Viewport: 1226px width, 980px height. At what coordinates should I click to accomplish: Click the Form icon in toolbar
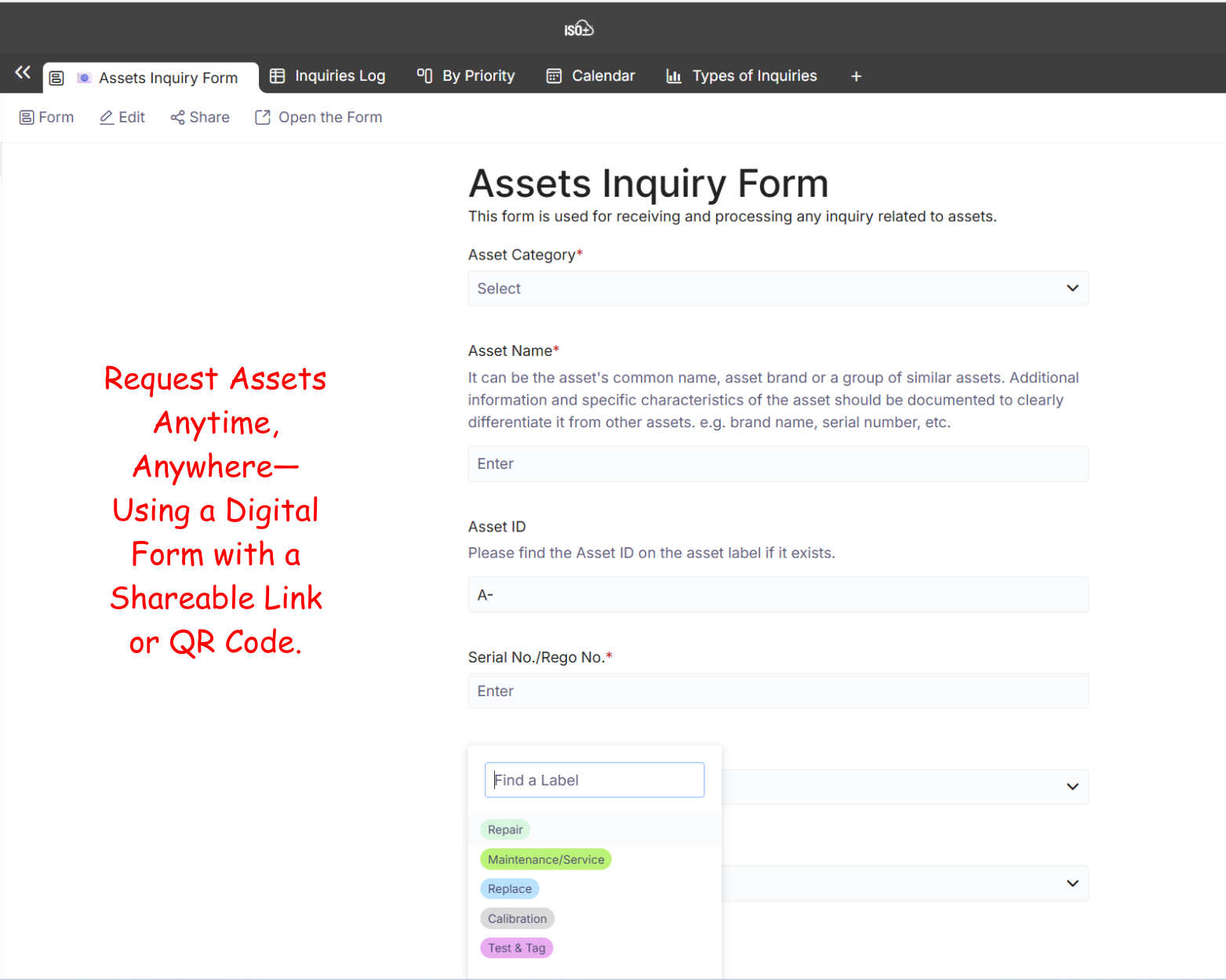27,118
